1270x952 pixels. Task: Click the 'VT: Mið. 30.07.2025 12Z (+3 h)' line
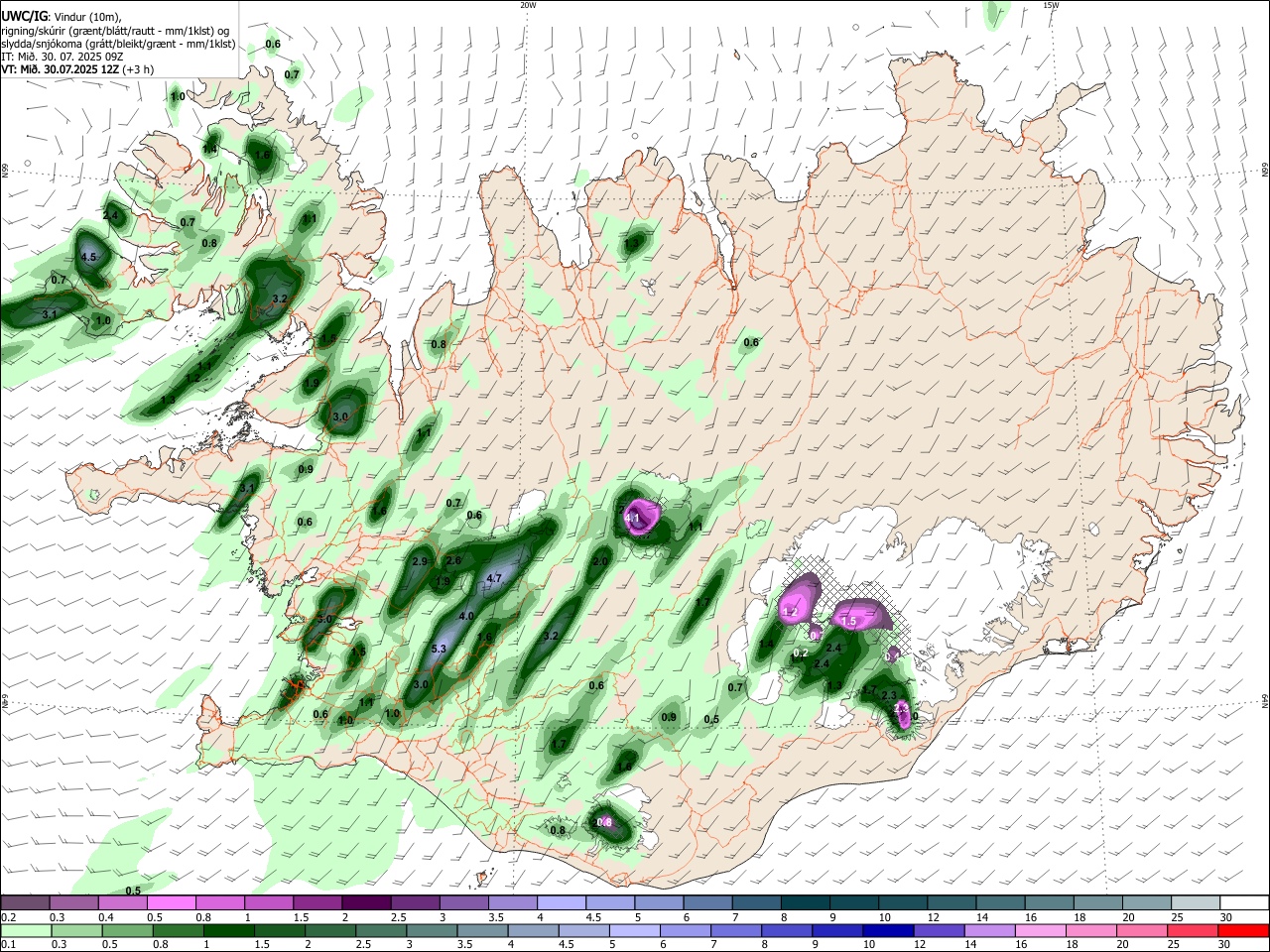[x=77, y=69]
